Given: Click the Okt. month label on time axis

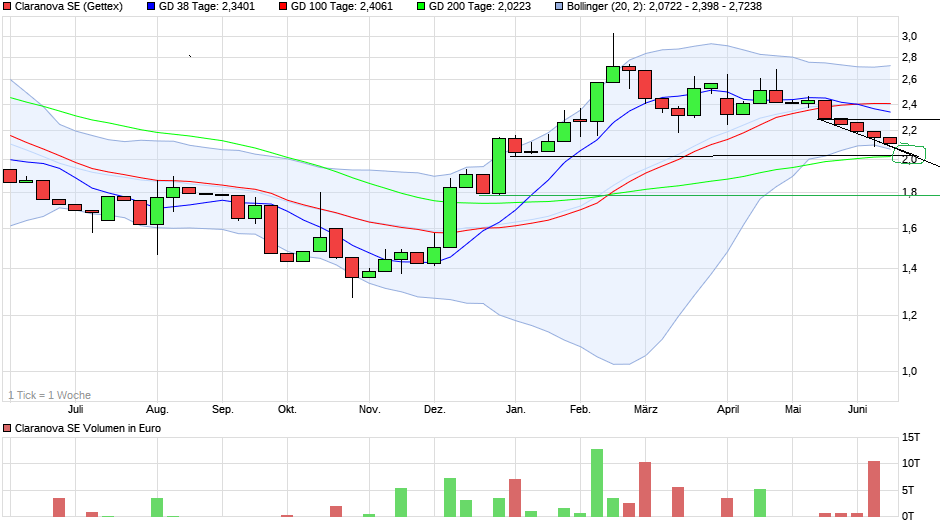Looking at the screenshot, I should click(287, 410).
